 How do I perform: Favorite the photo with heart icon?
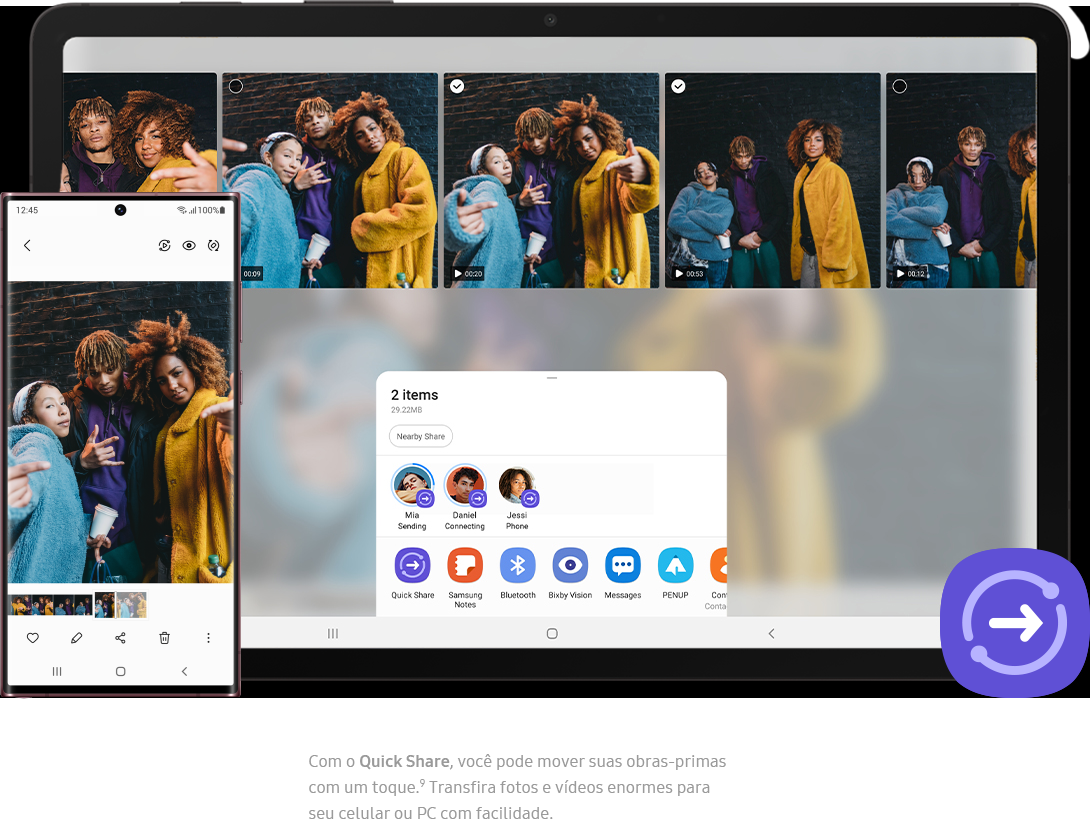33,638
